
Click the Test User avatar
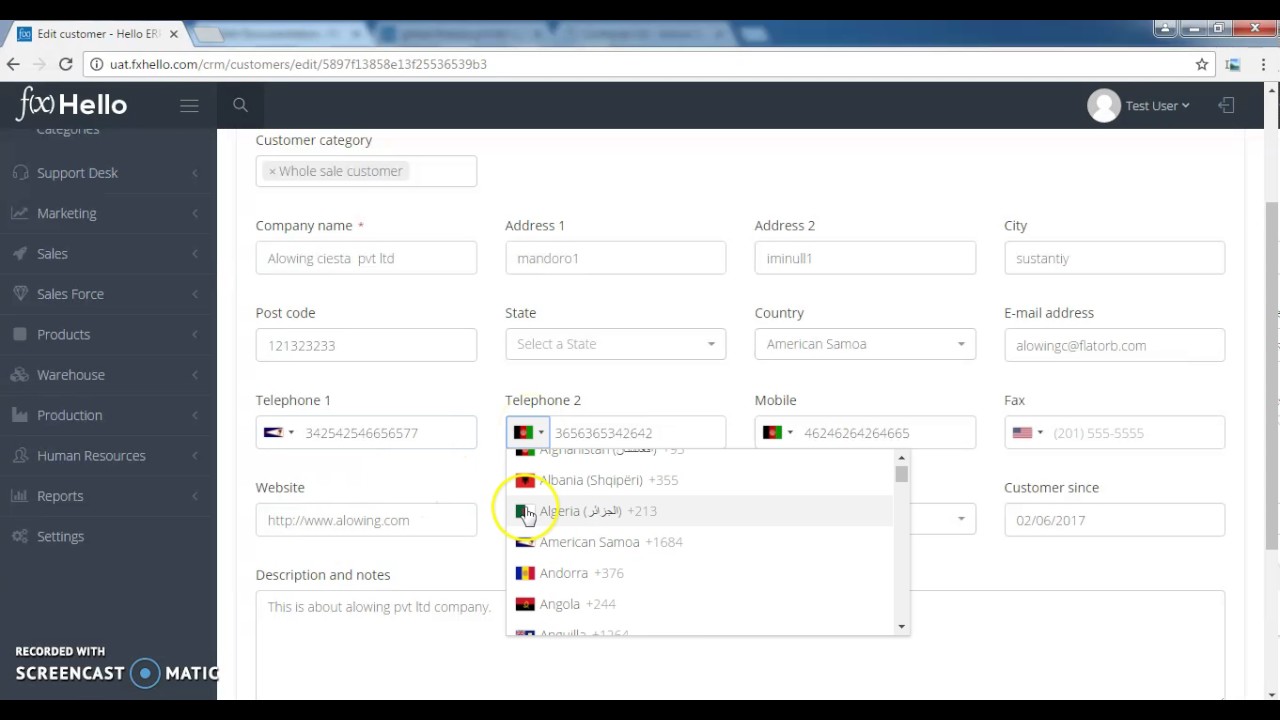1104,105
